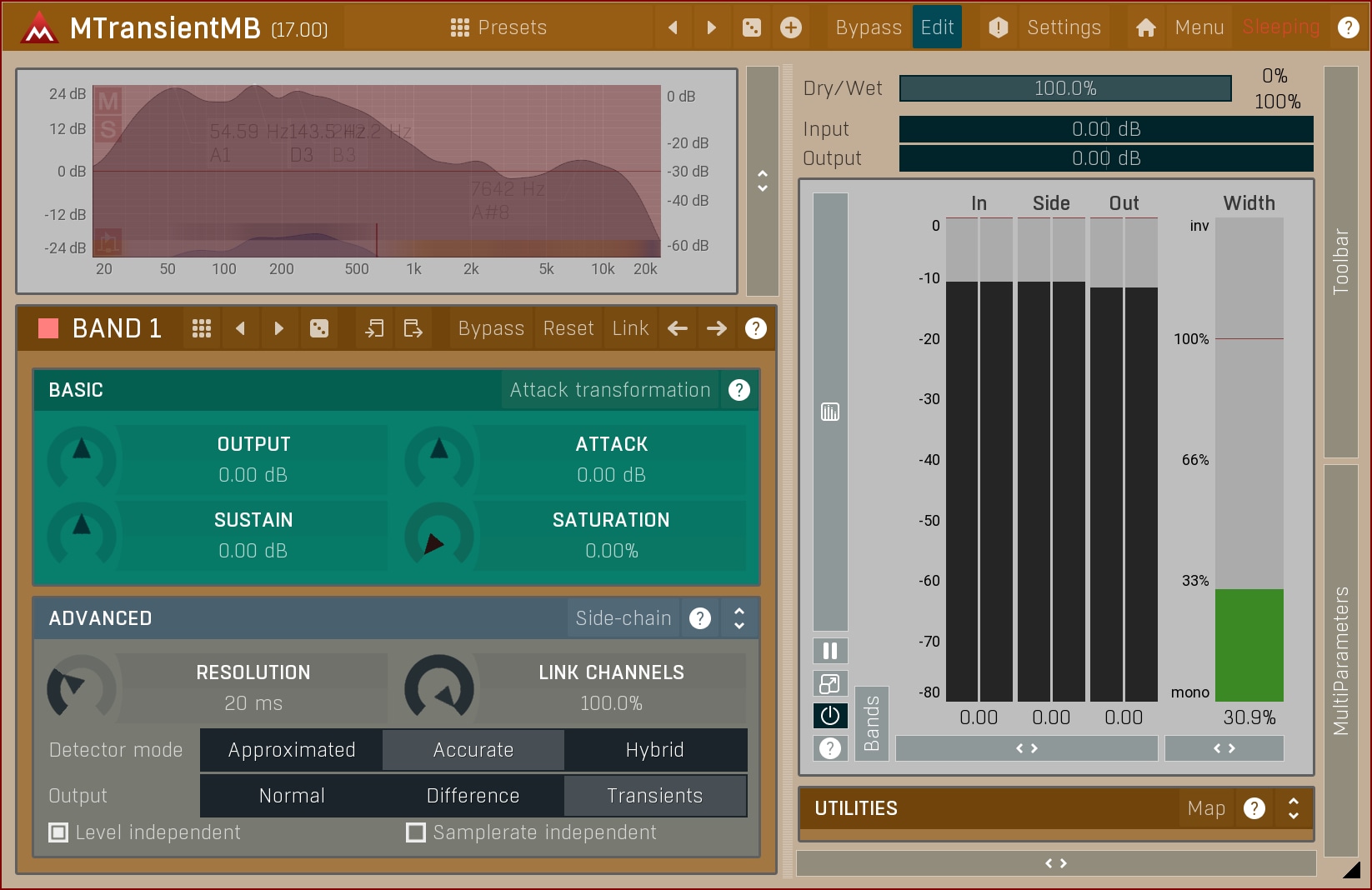The height and width of the screenshot is (890, 1372).
Task: Open the Menu item
Action: (1199, 27)
